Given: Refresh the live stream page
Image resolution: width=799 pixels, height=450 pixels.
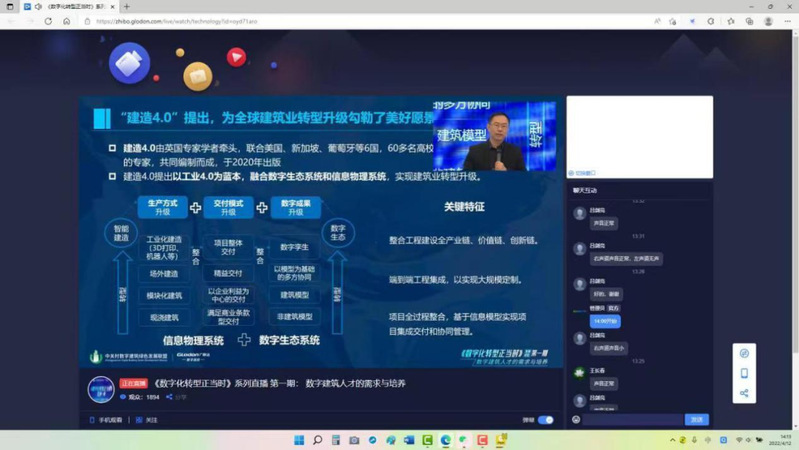Looking at the screenshot, I should [x=48, y=21].
